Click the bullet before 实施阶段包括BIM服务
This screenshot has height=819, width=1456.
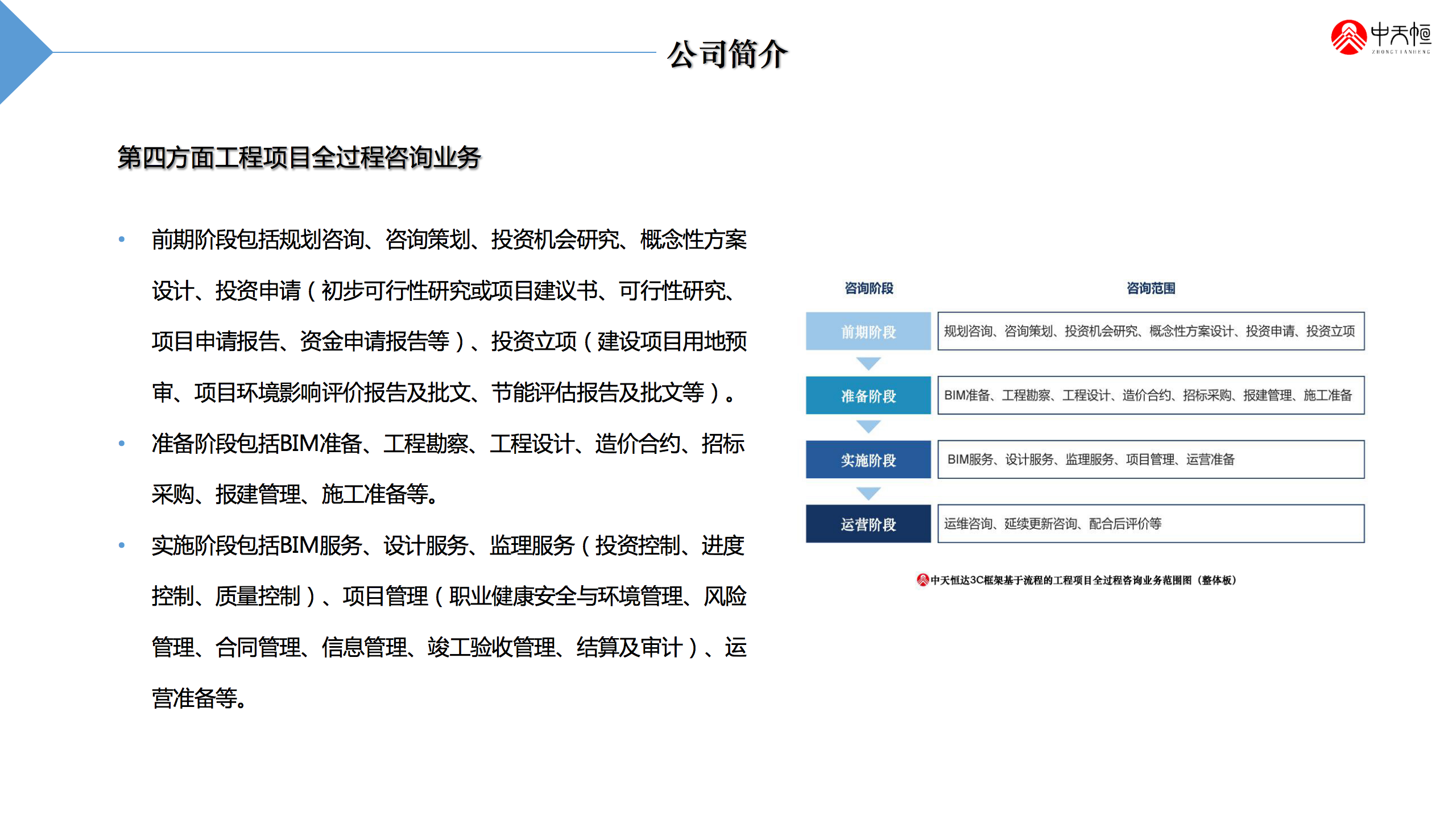click(122, 545)
